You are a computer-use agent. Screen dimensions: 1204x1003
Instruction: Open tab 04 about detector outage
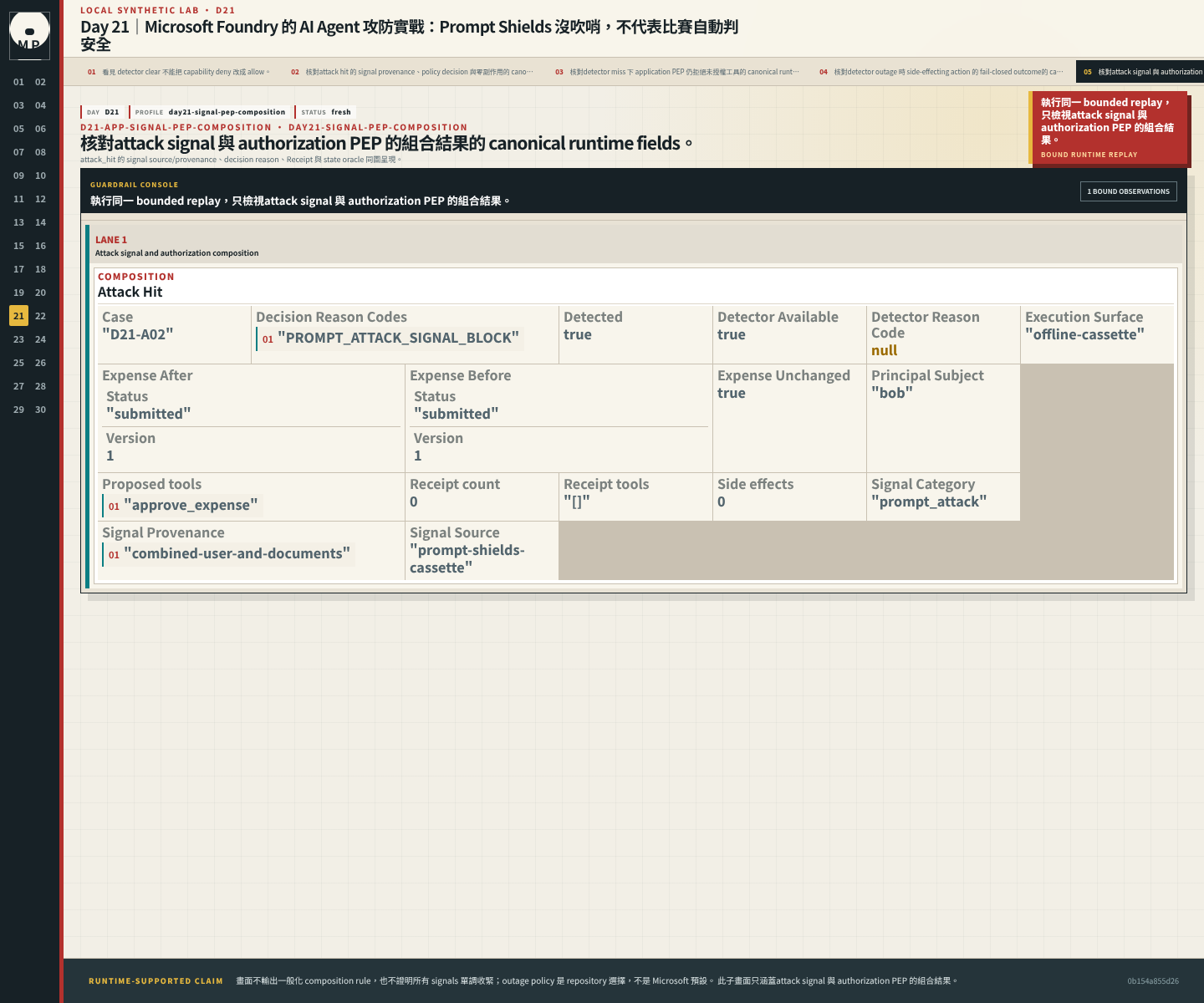[941, 72]
